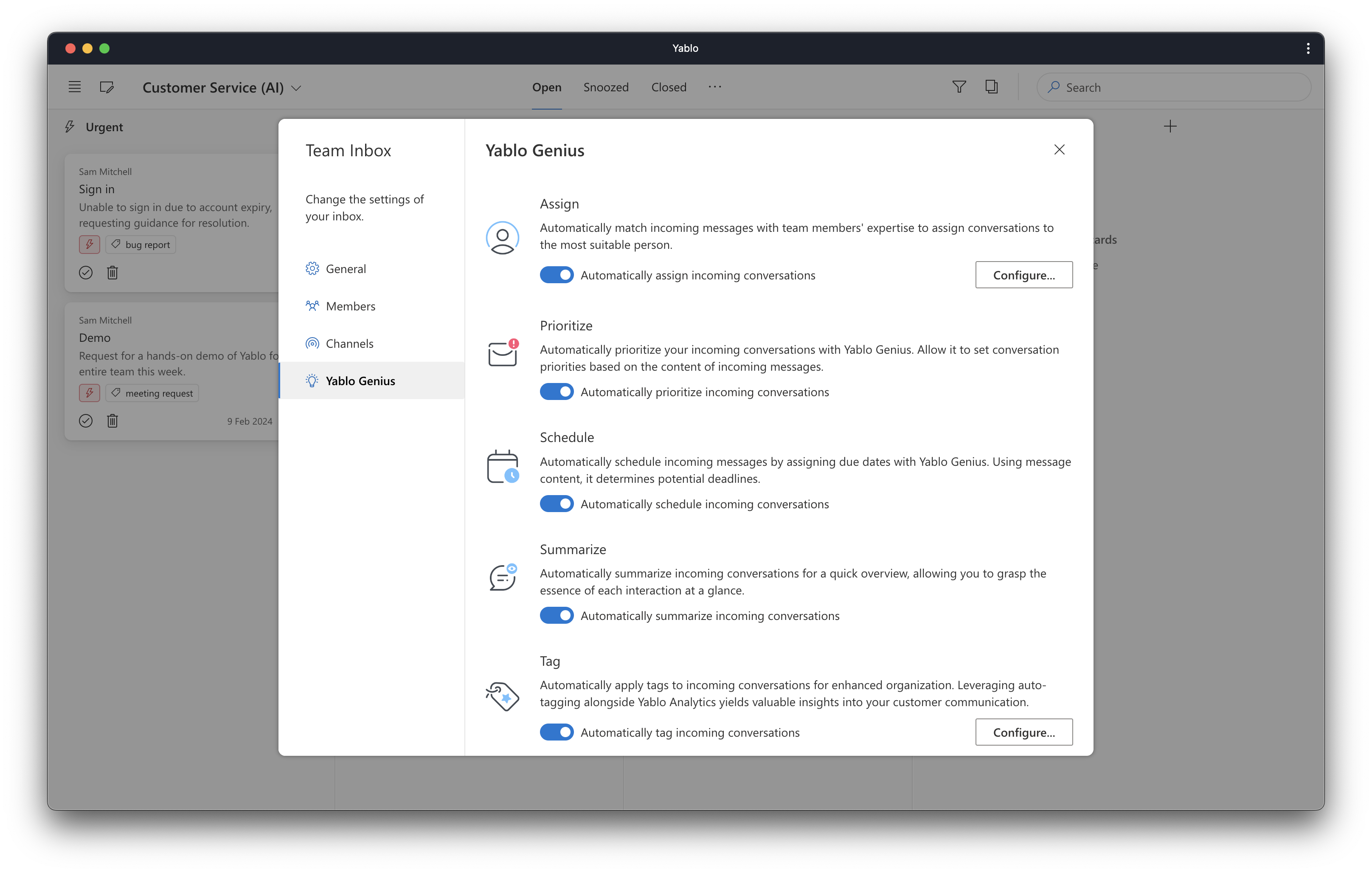The width and height of the screenshot is (1372, 873).
Task: Click the Summarize section heading
Action: tap(573, 549)
